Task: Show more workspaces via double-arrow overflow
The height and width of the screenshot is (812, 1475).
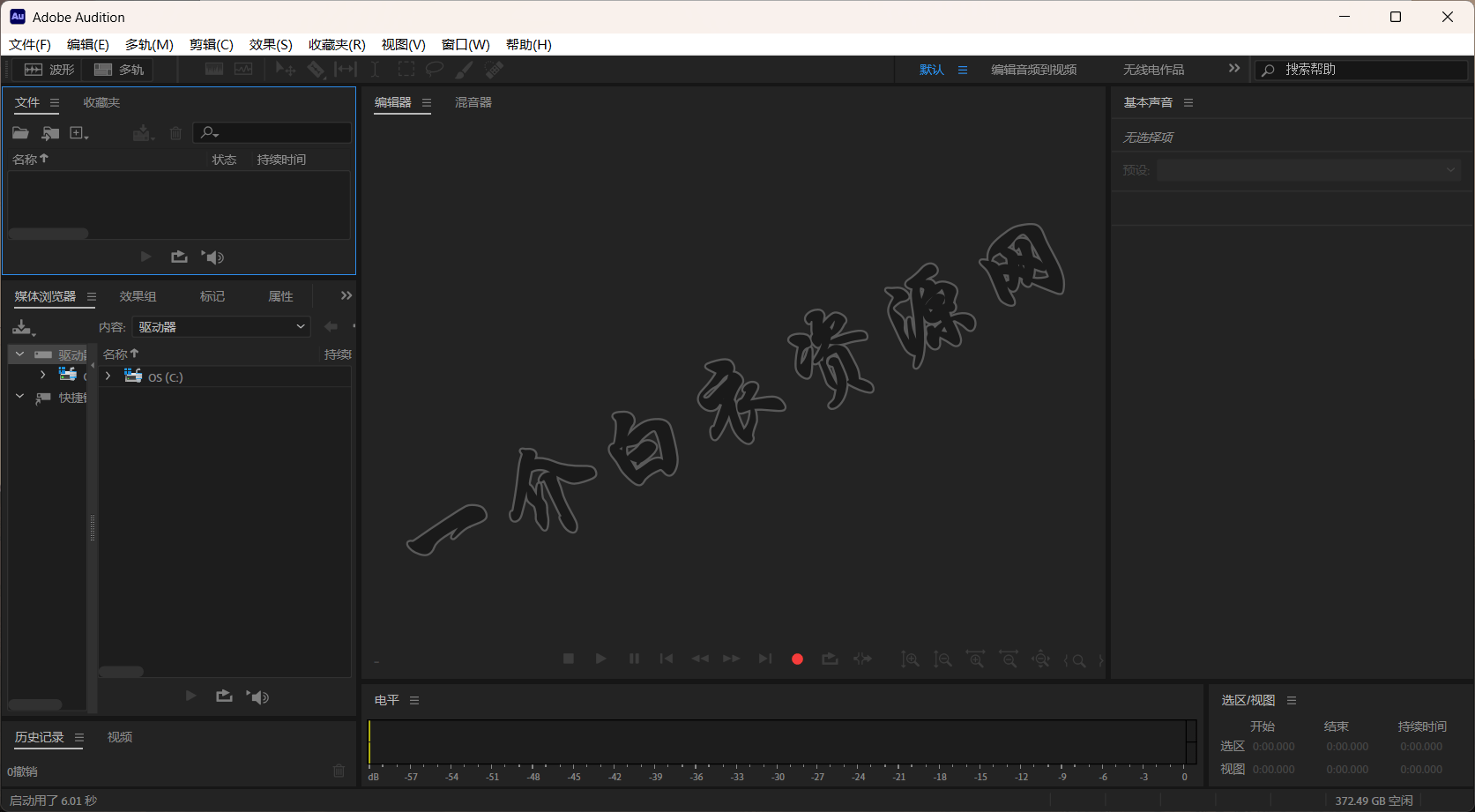Action: tap(1233, 69)
